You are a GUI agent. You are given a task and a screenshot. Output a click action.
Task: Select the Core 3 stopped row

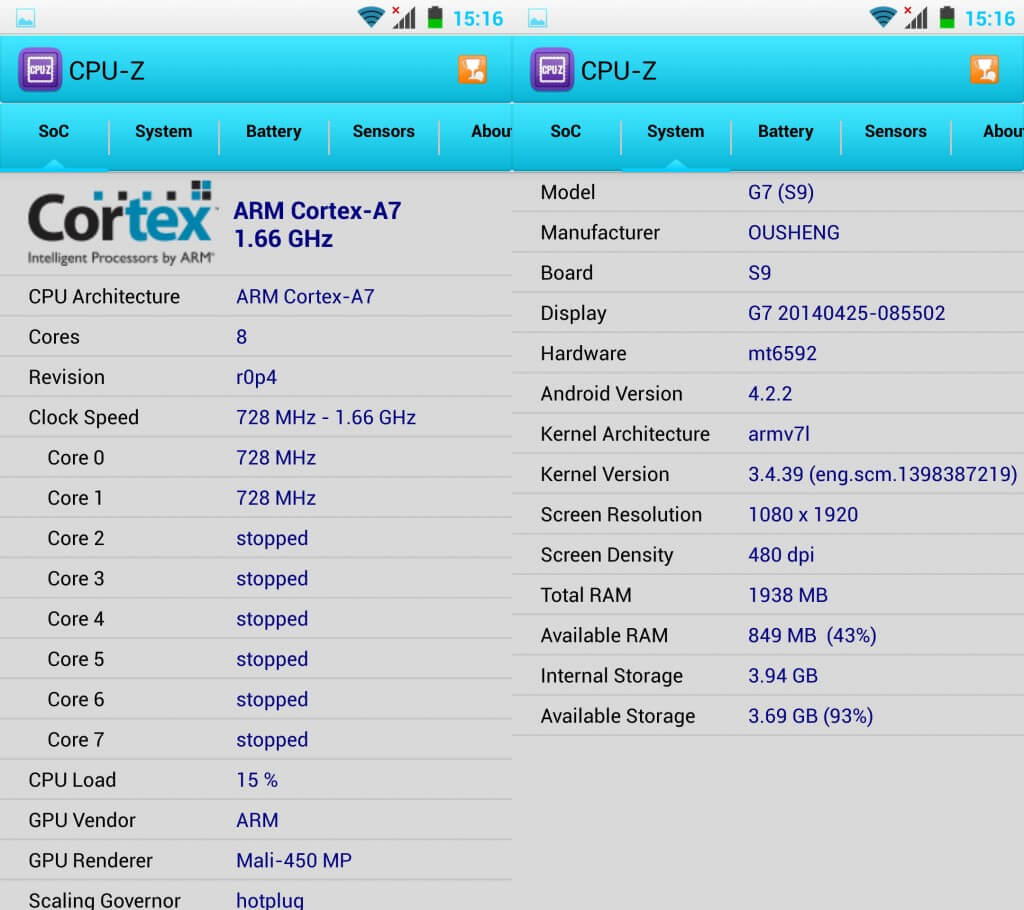[x=256, y=579]
